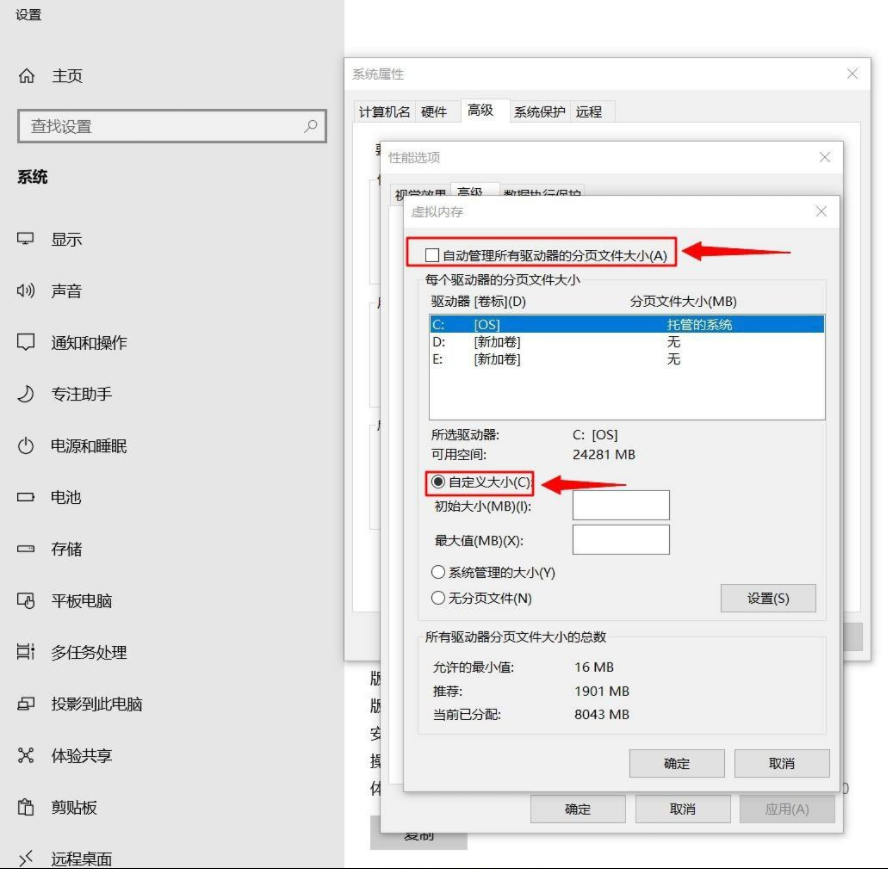Select the 系统管理的大小 radio button
This screenshot has width=888, height=869.
438,572
